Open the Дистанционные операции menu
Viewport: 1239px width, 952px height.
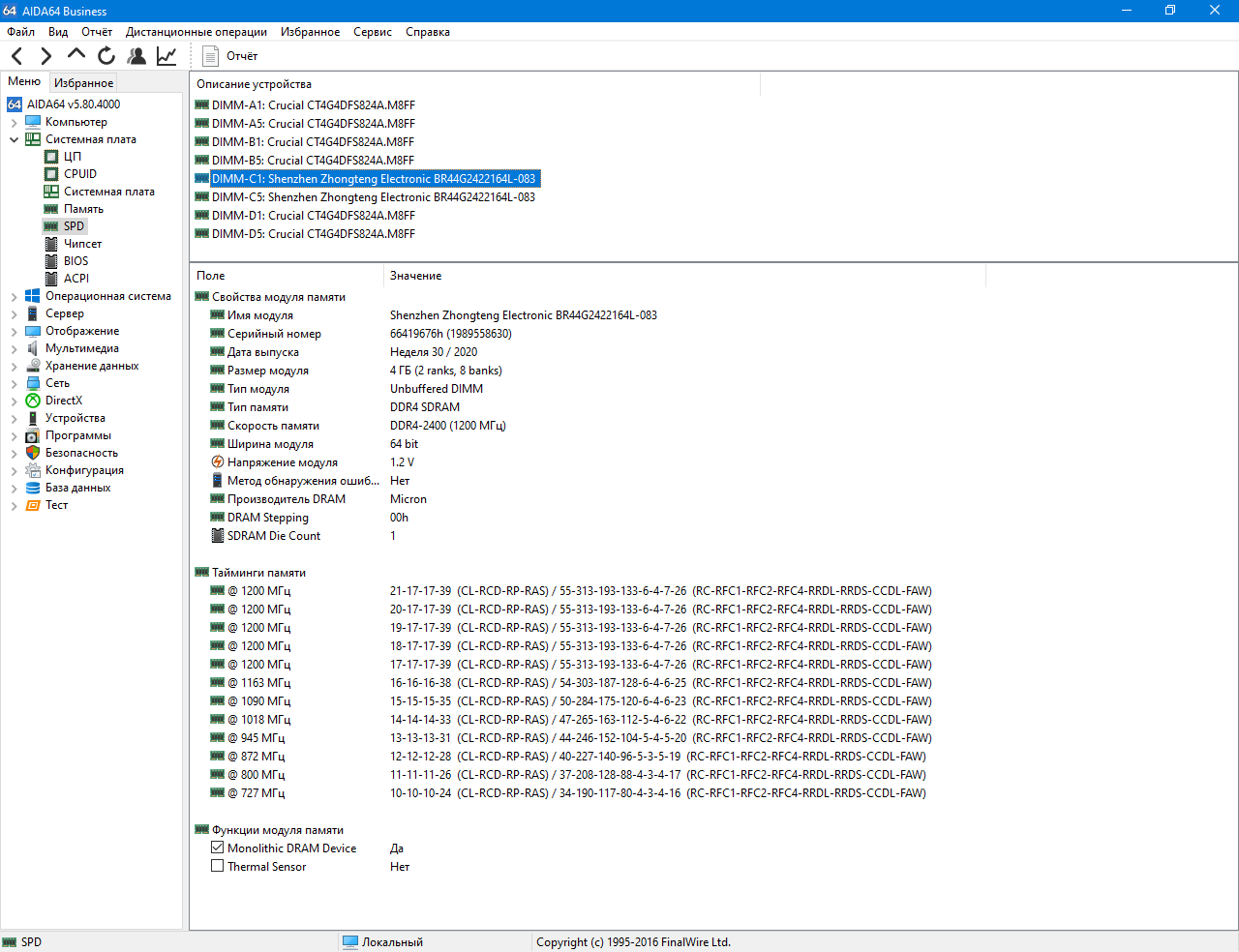pyautogui.click(x=196, y=32)
